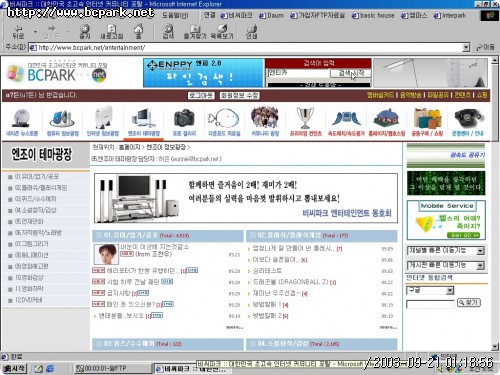Open the Windows 시작 Start button

click(14, 368)
